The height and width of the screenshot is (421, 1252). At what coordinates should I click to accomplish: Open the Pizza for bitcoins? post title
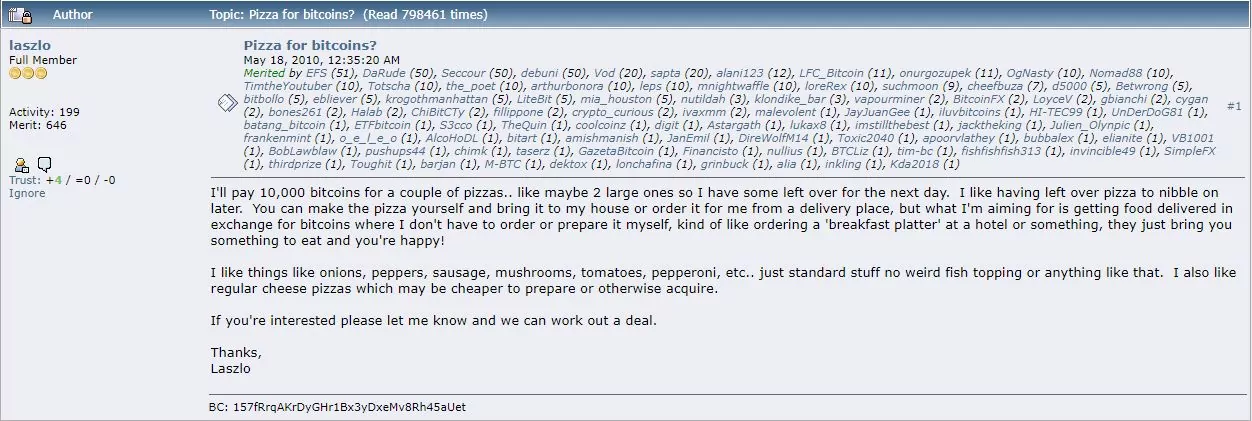[310, 45]
